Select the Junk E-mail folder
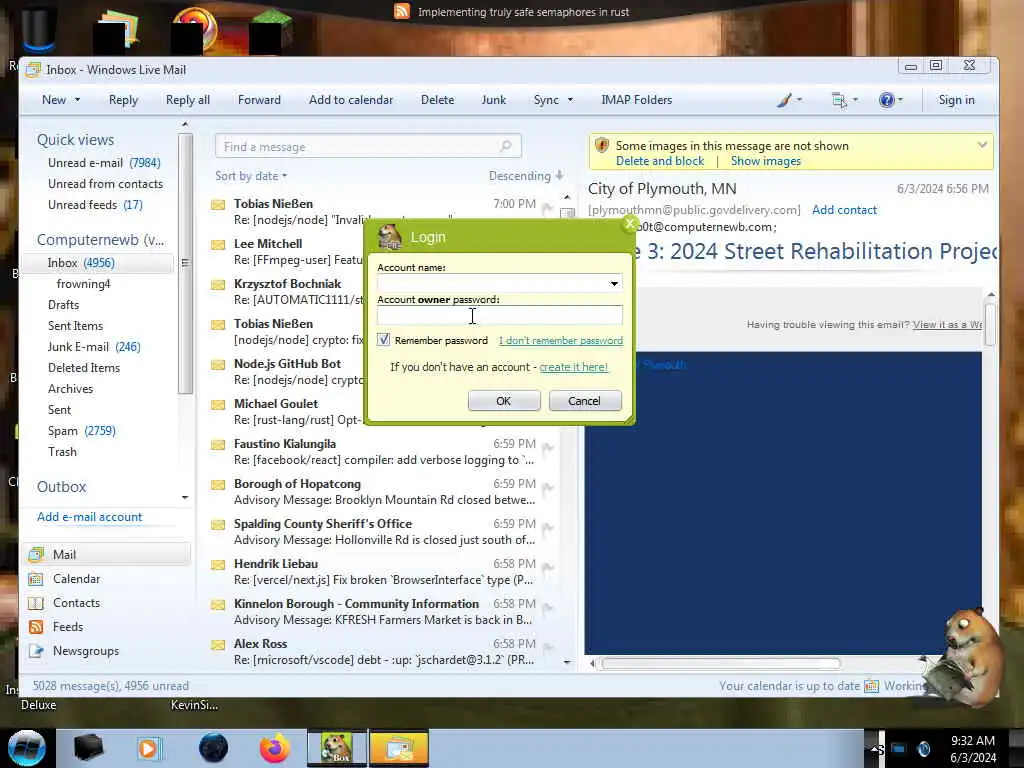 94,347
